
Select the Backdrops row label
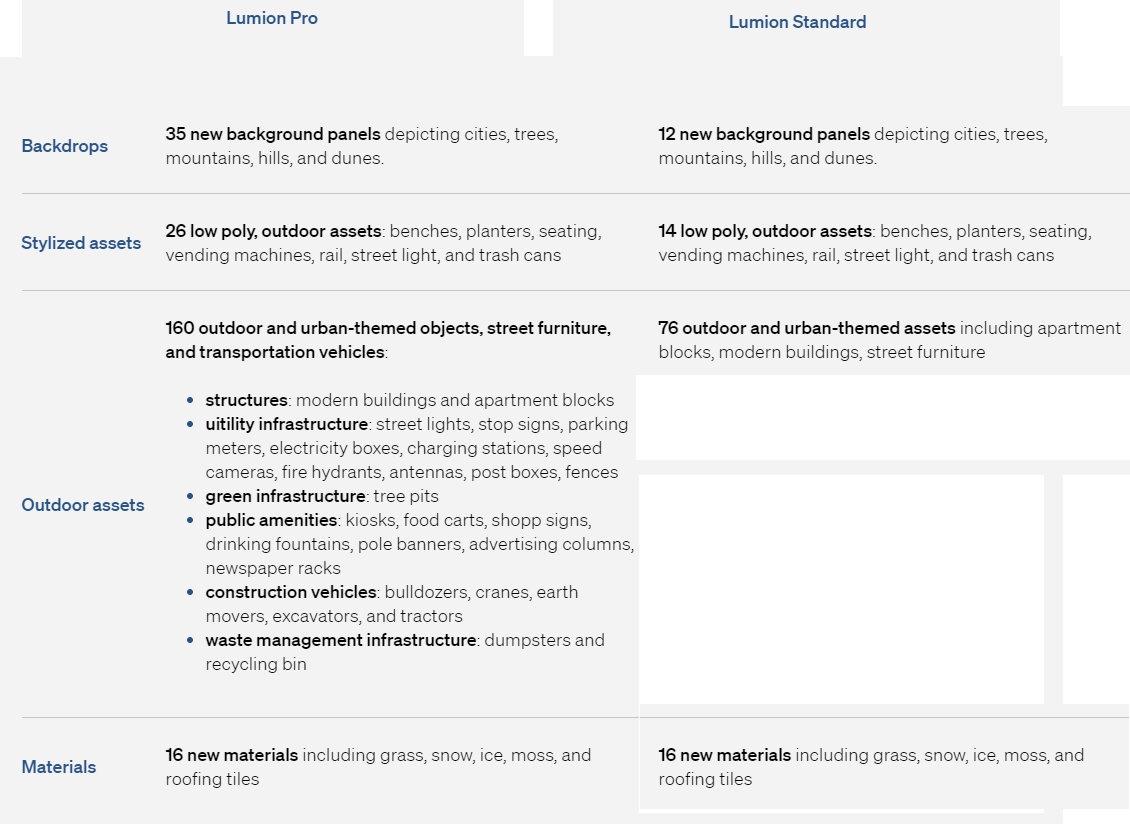pyautogui.click(x=64, y=146)
